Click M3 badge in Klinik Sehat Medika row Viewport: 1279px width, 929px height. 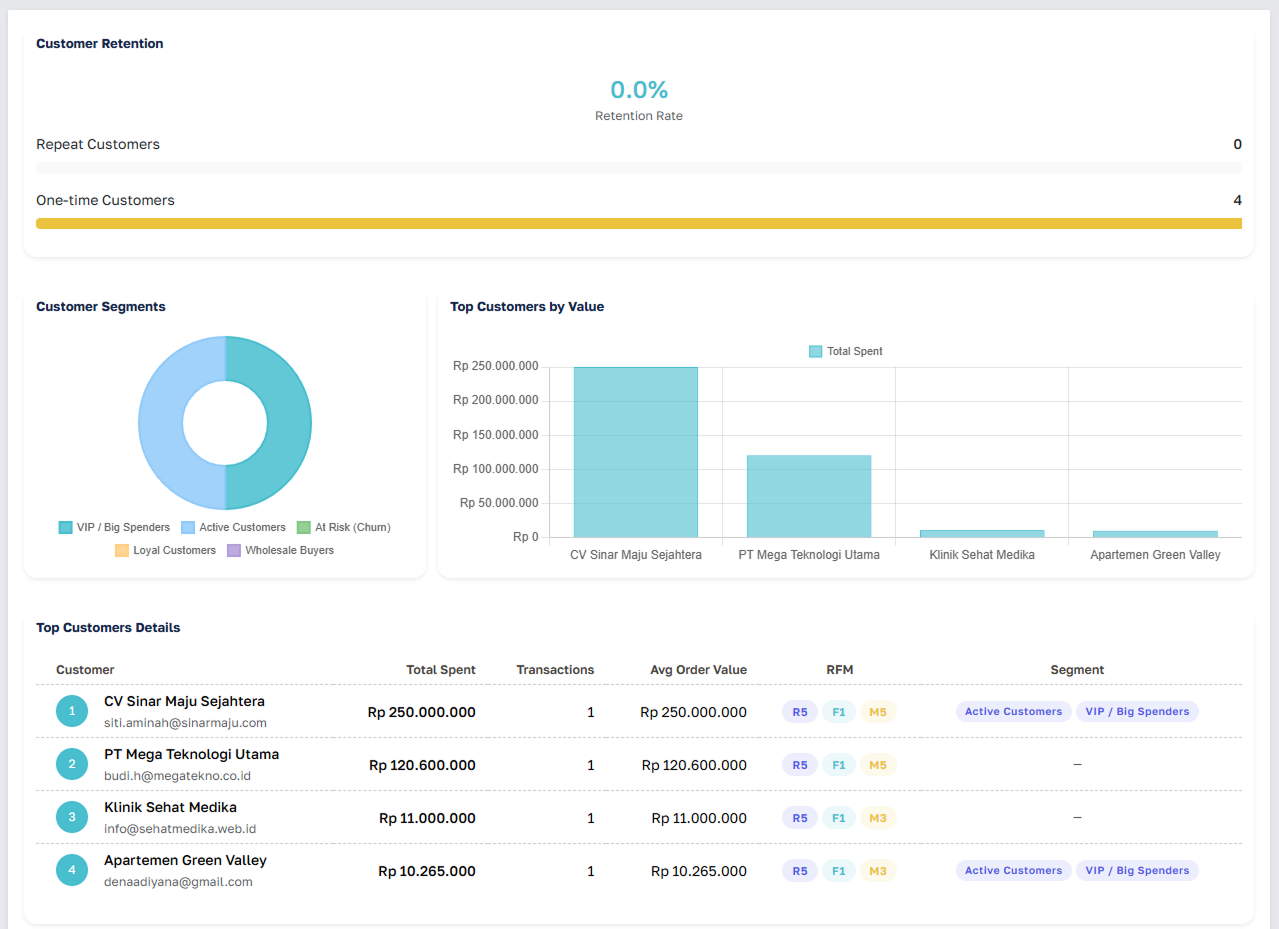point(878,818)
